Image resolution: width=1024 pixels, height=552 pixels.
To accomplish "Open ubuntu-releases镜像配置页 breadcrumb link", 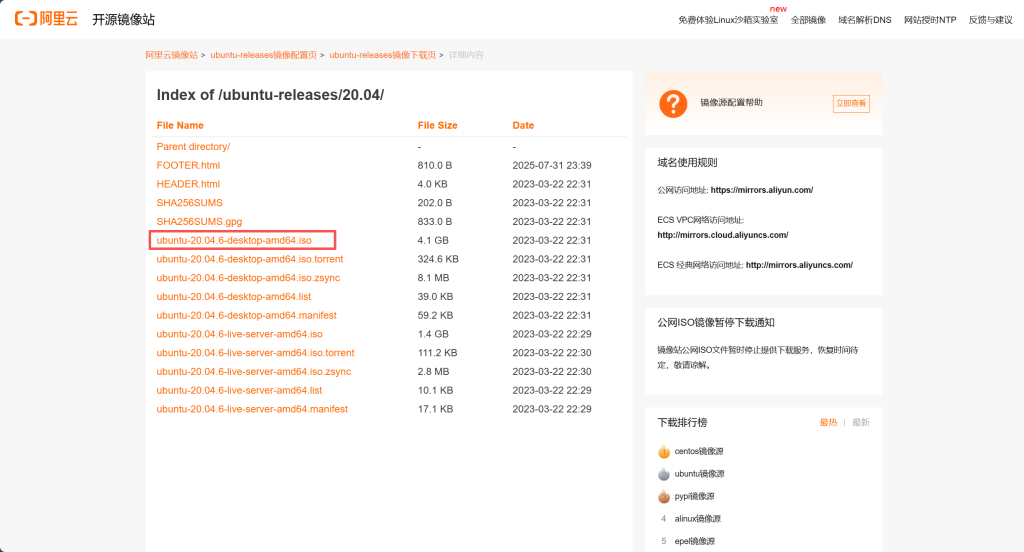I will pyautogui.click(x=263, y=55).
